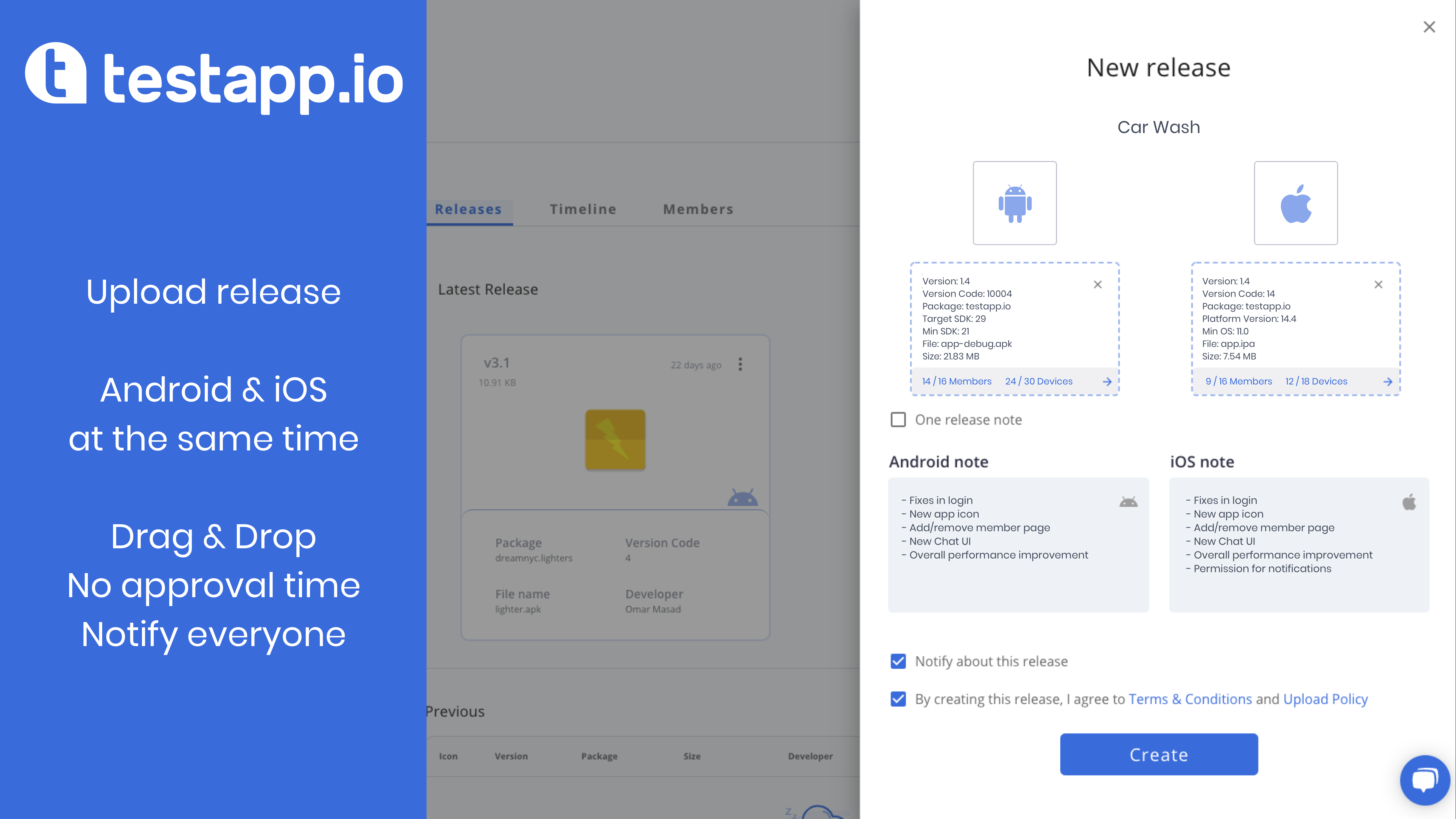Screen dimensions: 1456x819
Task: Open the Terms & Conditions link
Action: (1190, 699)
